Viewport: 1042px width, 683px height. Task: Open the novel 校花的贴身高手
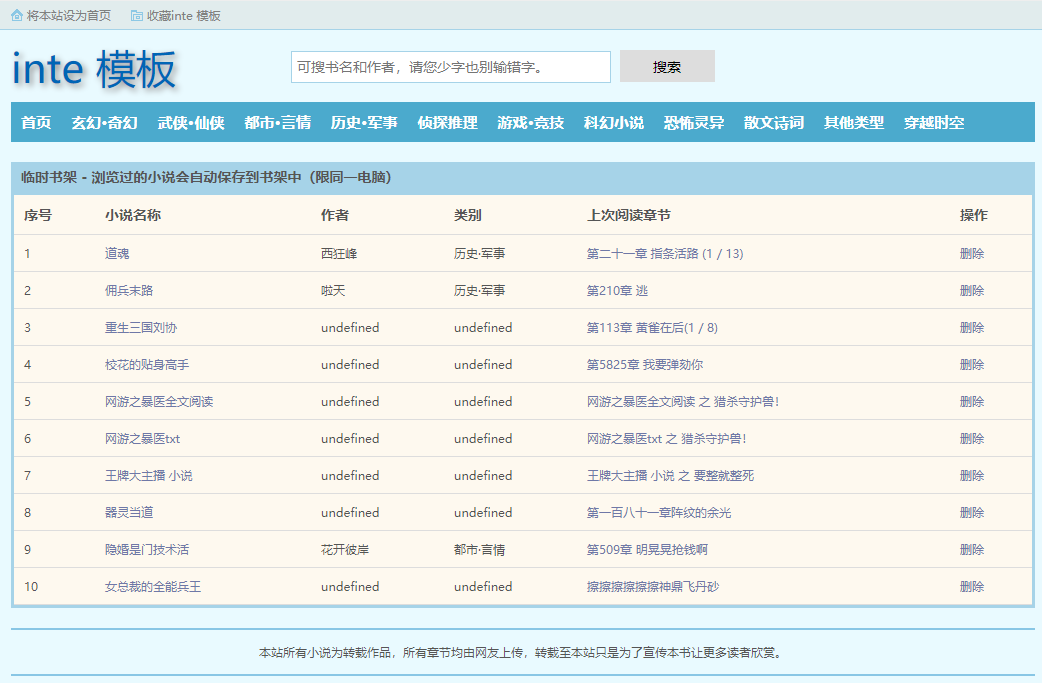tap(146, 365)
